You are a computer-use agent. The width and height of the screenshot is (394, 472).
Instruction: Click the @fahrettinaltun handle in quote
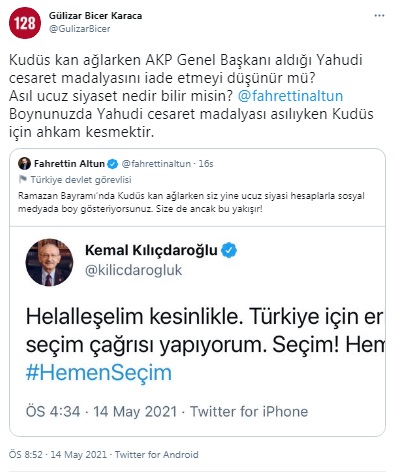click(x=156, y=164)
